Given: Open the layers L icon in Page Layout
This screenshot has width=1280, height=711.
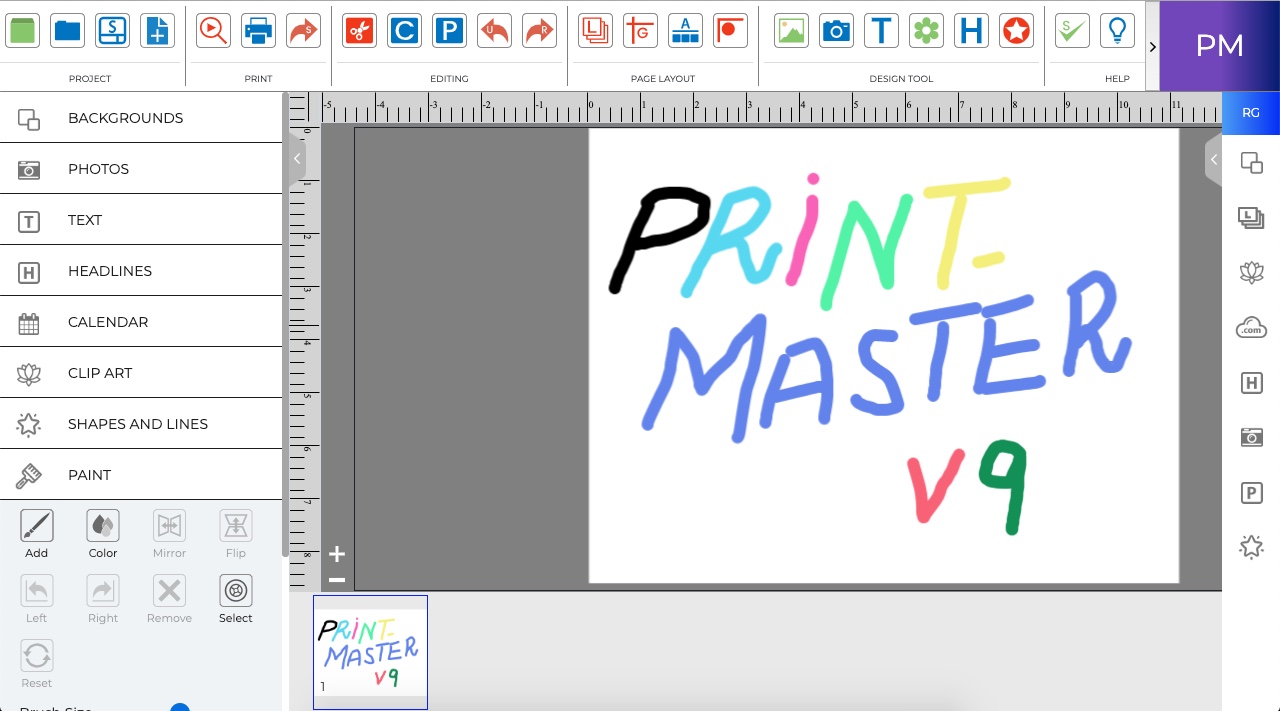Looking at the screenshot, I should [x=595, y=30].
